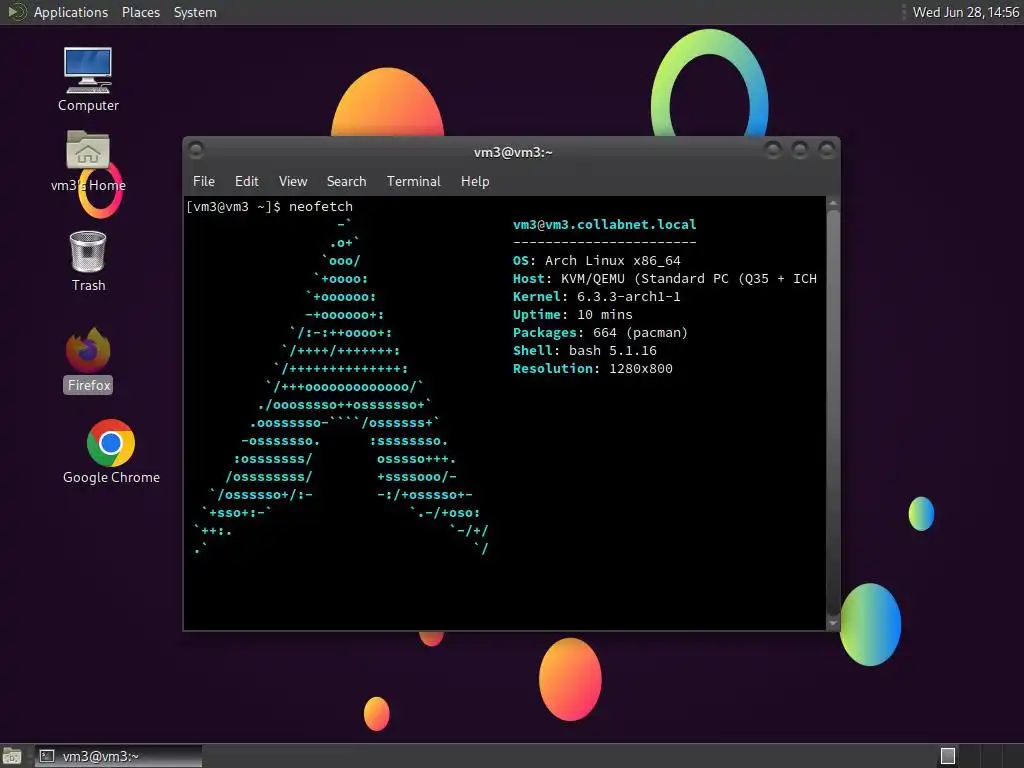The image size is (1024, 768).
Task: Open the Applications menu
Action: click(71, 12)
